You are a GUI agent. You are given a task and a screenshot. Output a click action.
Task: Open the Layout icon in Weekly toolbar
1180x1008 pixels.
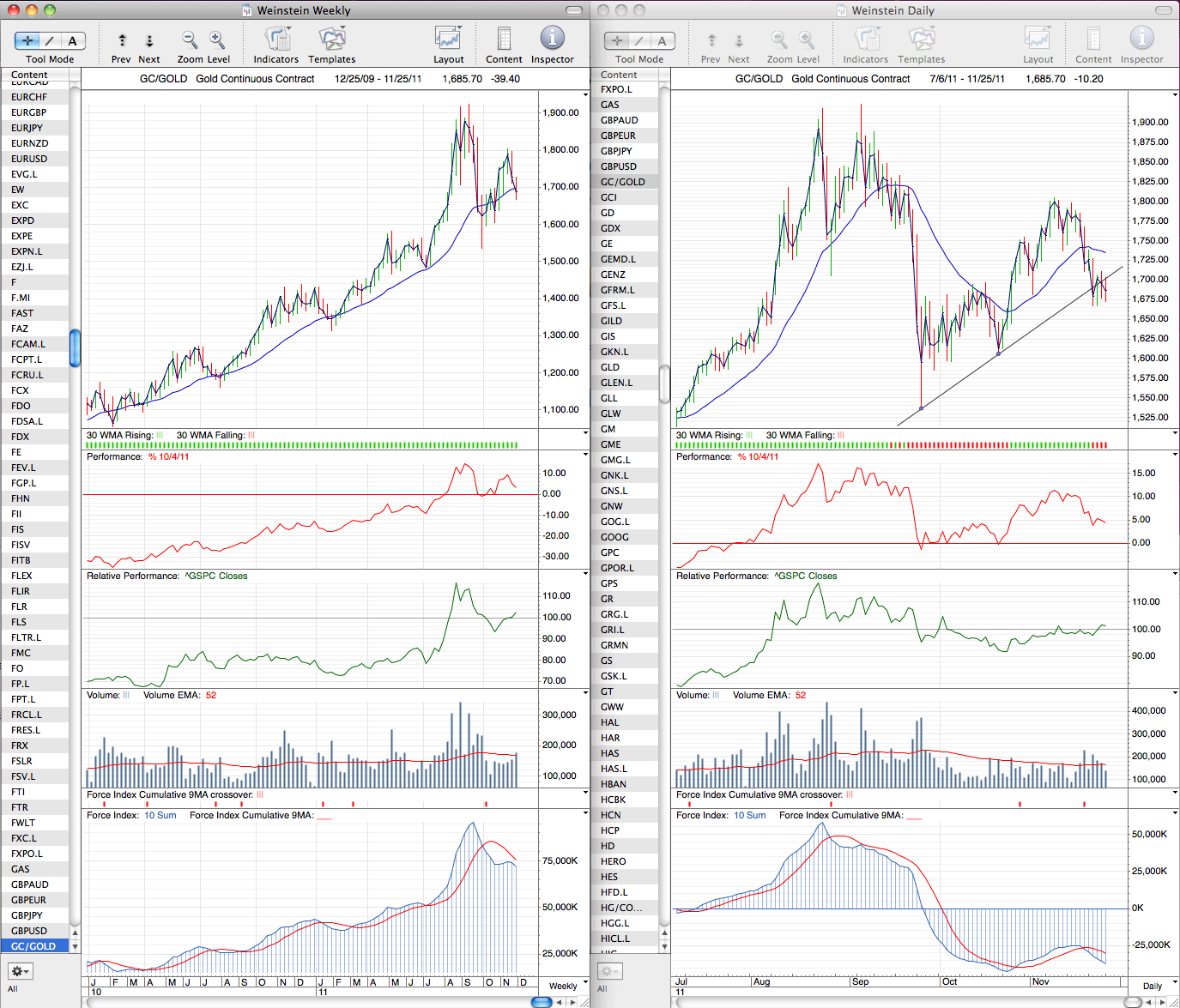click(448, 39)
